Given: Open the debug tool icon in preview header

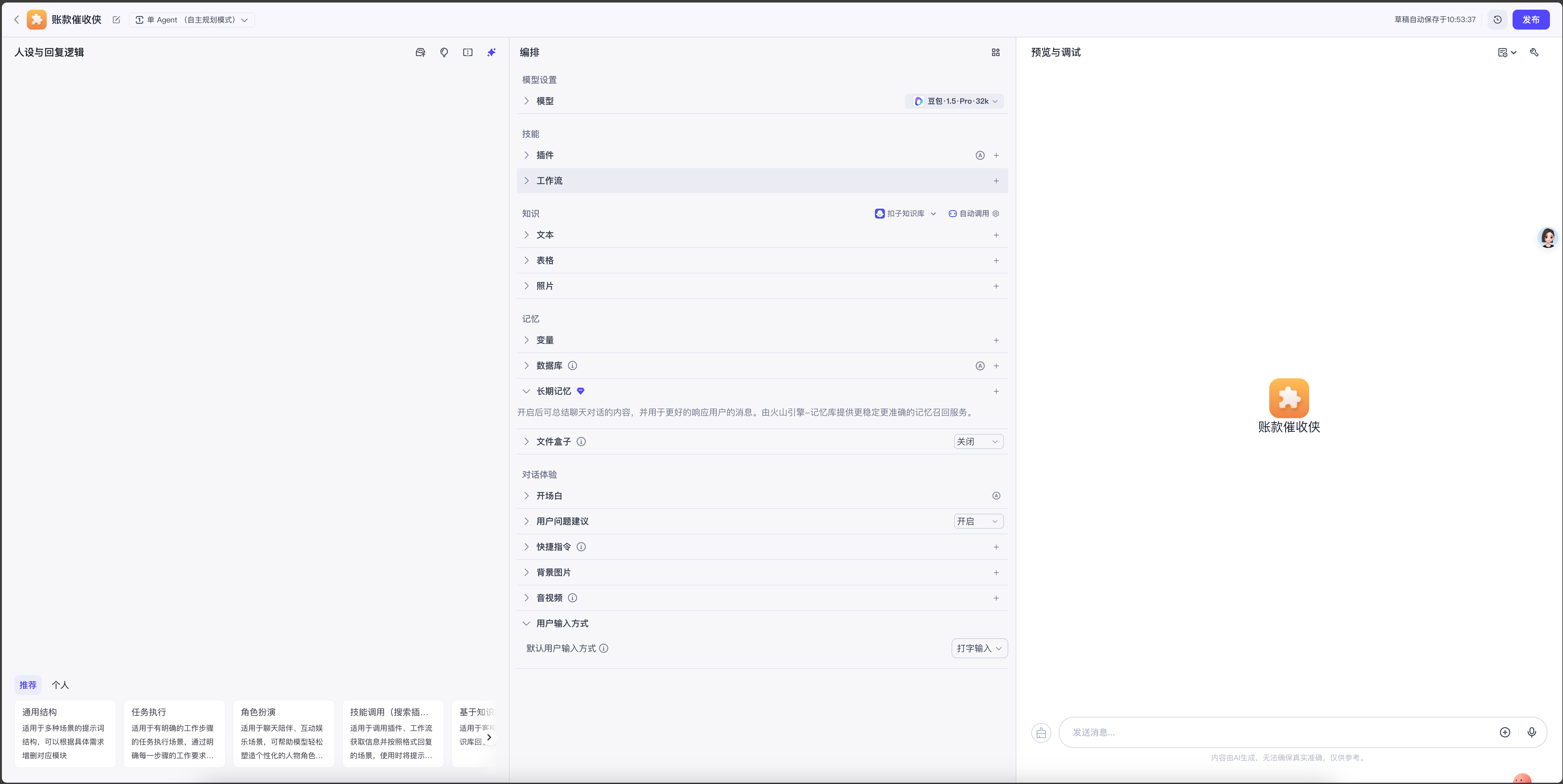Looking at the screenshot, I should [1534, 53].
